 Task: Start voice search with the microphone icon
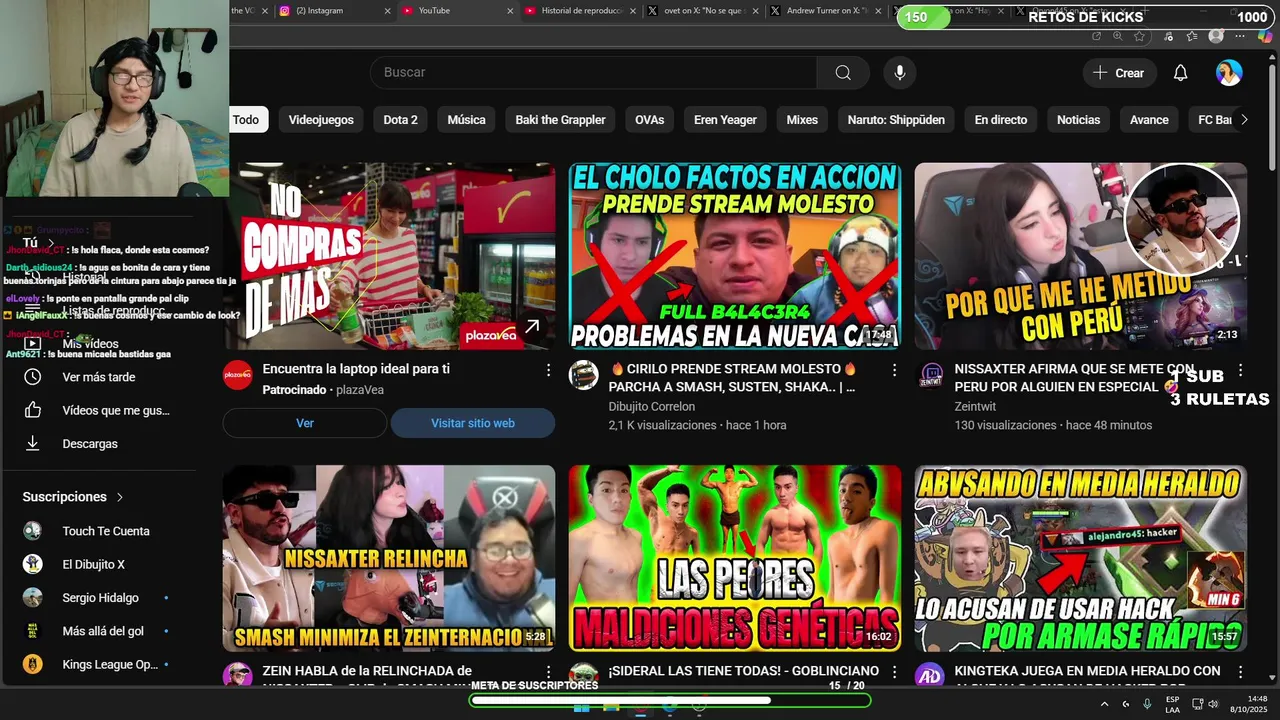(x=900, y=72)
